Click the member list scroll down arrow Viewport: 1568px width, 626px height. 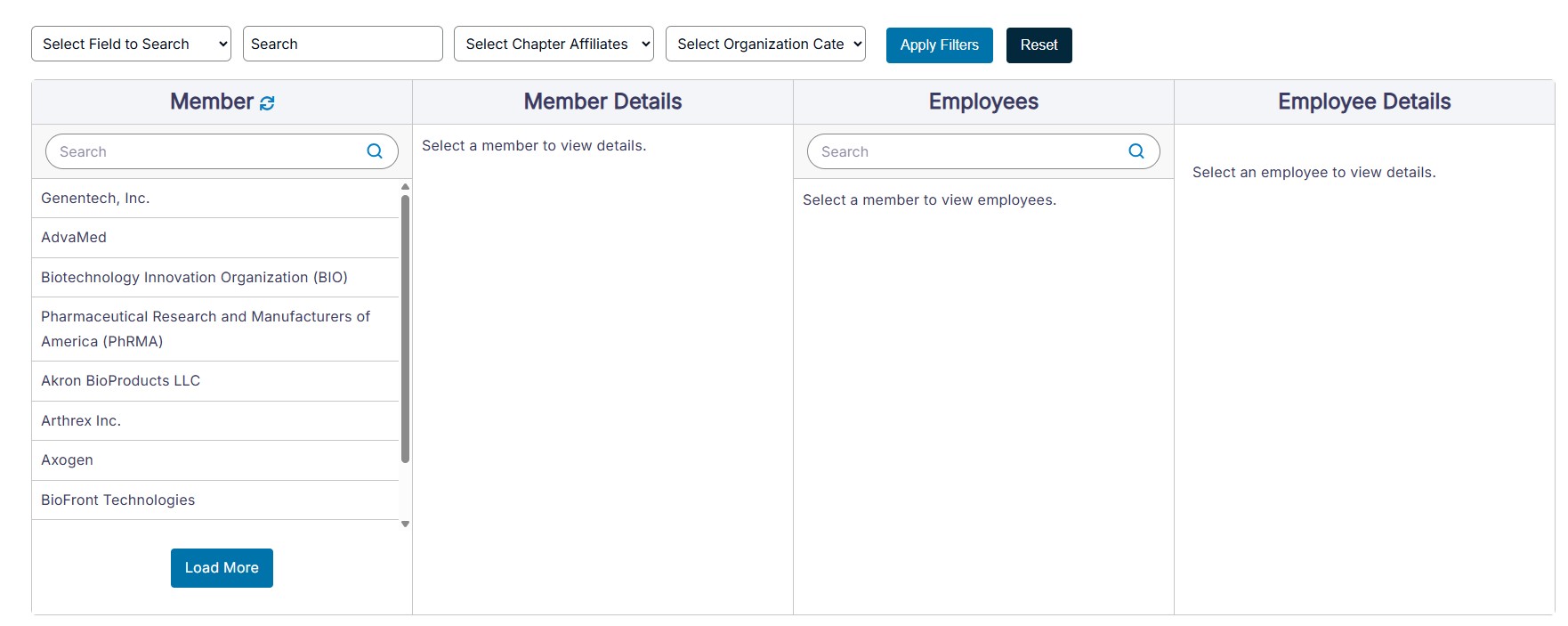click(405, 524)
